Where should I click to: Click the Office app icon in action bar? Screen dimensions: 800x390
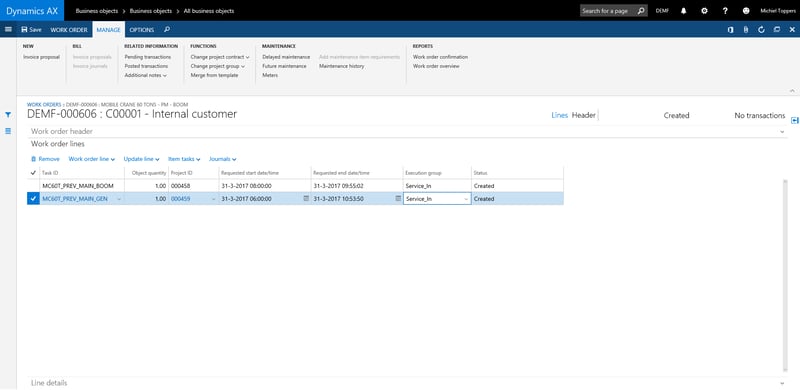pos(731,30)
